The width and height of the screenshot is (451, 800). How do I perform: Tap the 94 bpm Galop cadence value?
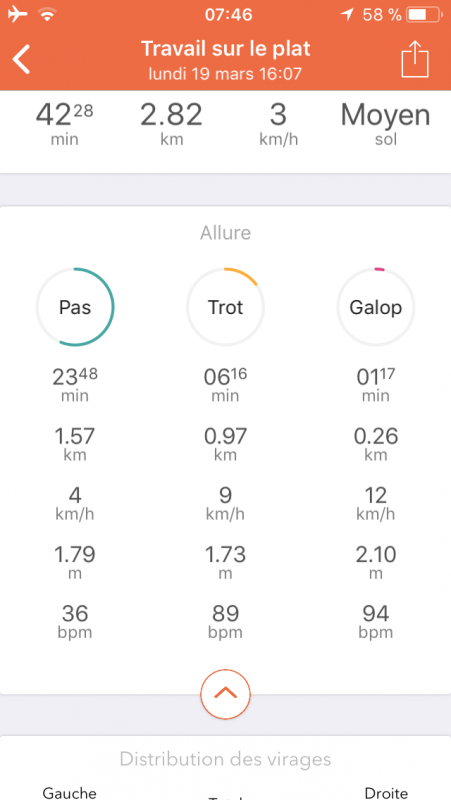coord(376,621)
